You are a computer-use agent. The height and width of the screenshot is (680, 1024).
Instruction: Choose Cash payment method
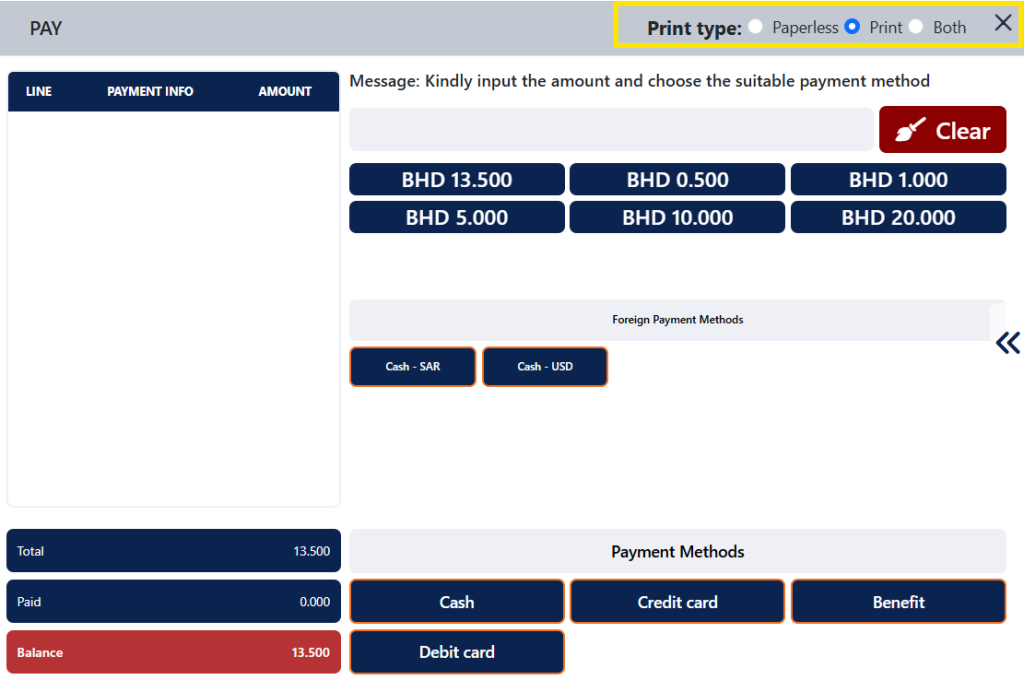click(x=457, y=602)
